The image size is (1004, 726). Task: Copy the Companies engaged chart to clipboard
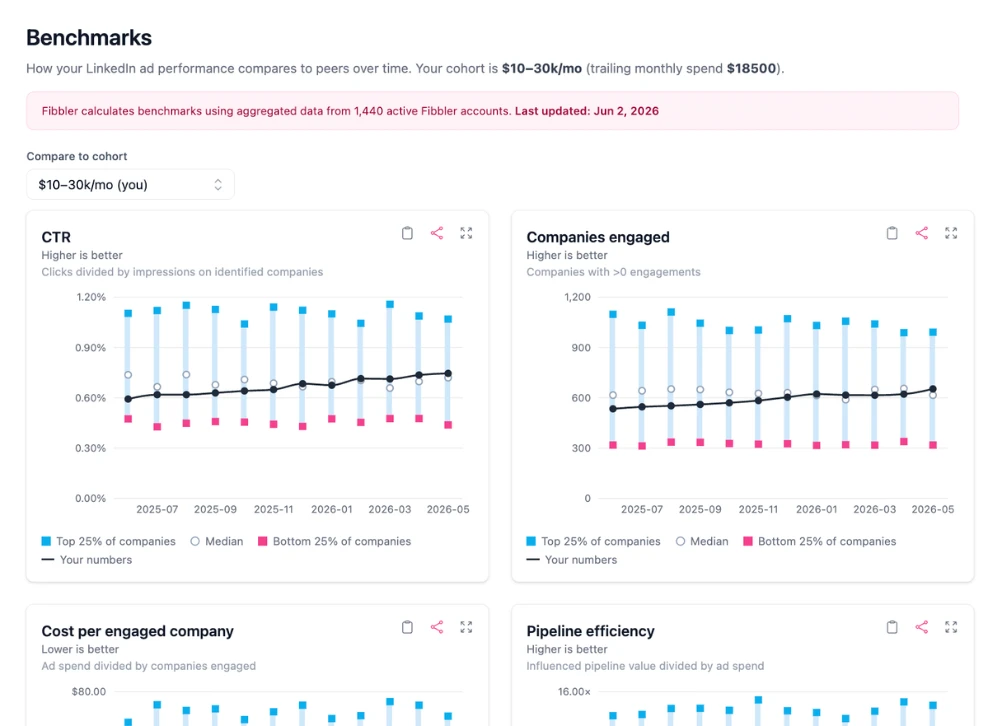click(x=892, y=233)
